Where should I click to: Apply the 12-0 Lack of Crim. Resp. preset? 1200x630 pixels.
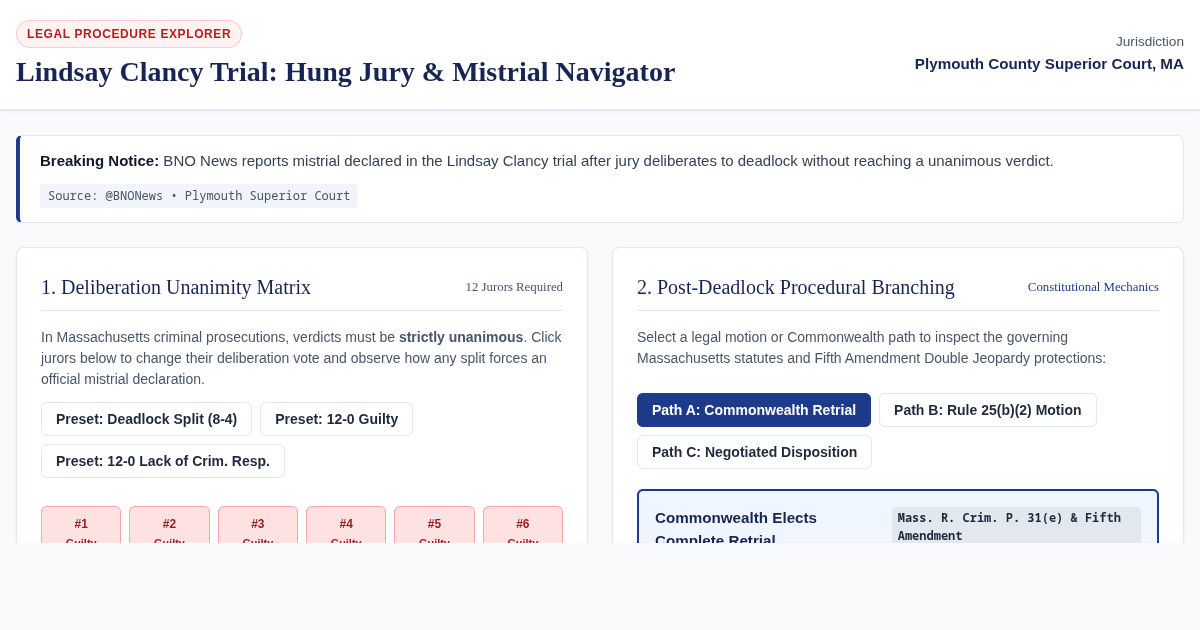[163, 461]
